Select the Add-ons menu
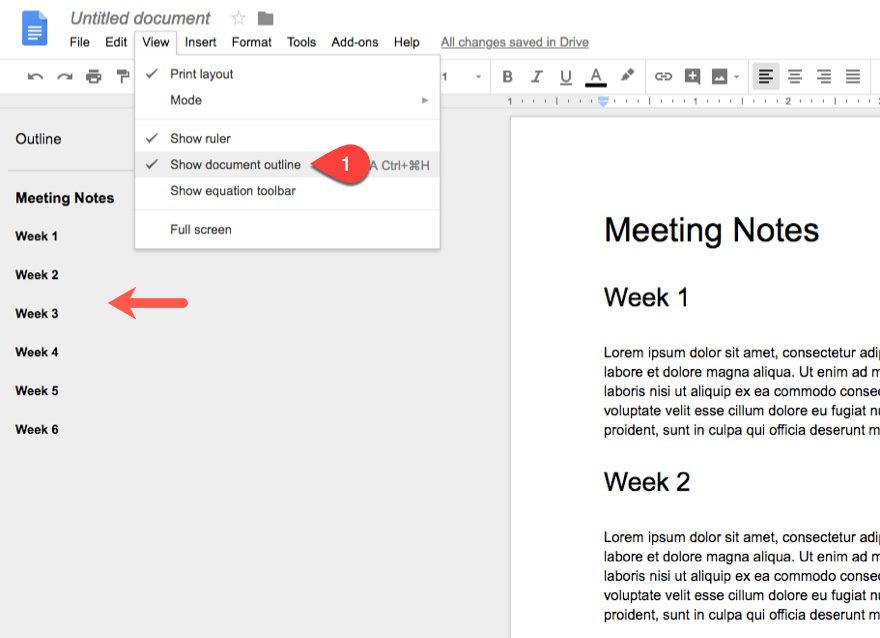This screenshot has width=880, height=638. 354,42
